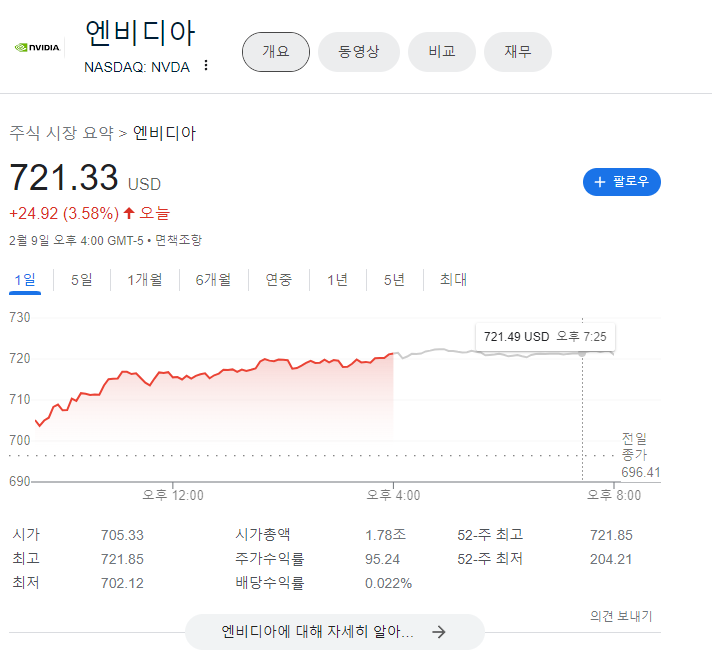This screenshot has width=712, height=655.
Task: Click the 시가 value 705.33
Action: coord(122,535)
